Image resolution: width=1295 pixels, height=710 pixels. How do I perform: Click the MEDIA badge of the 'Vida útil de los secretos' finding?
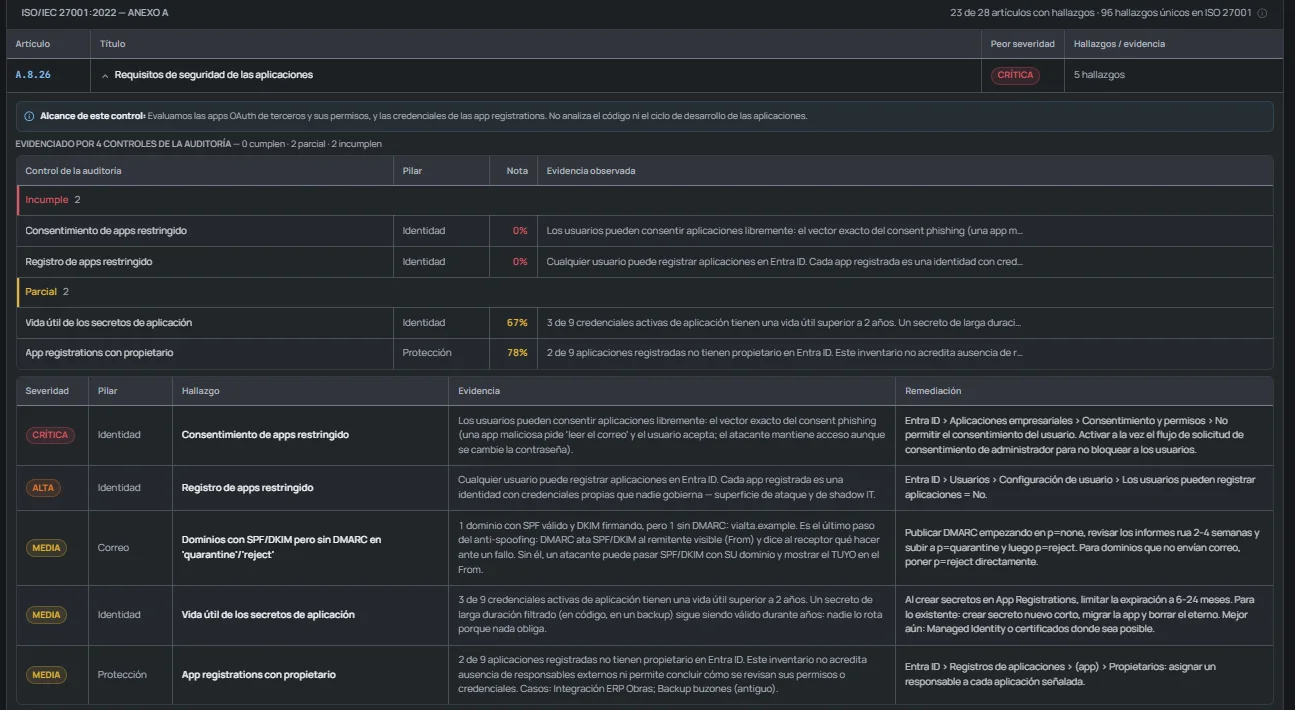click(x=46, y=615)
